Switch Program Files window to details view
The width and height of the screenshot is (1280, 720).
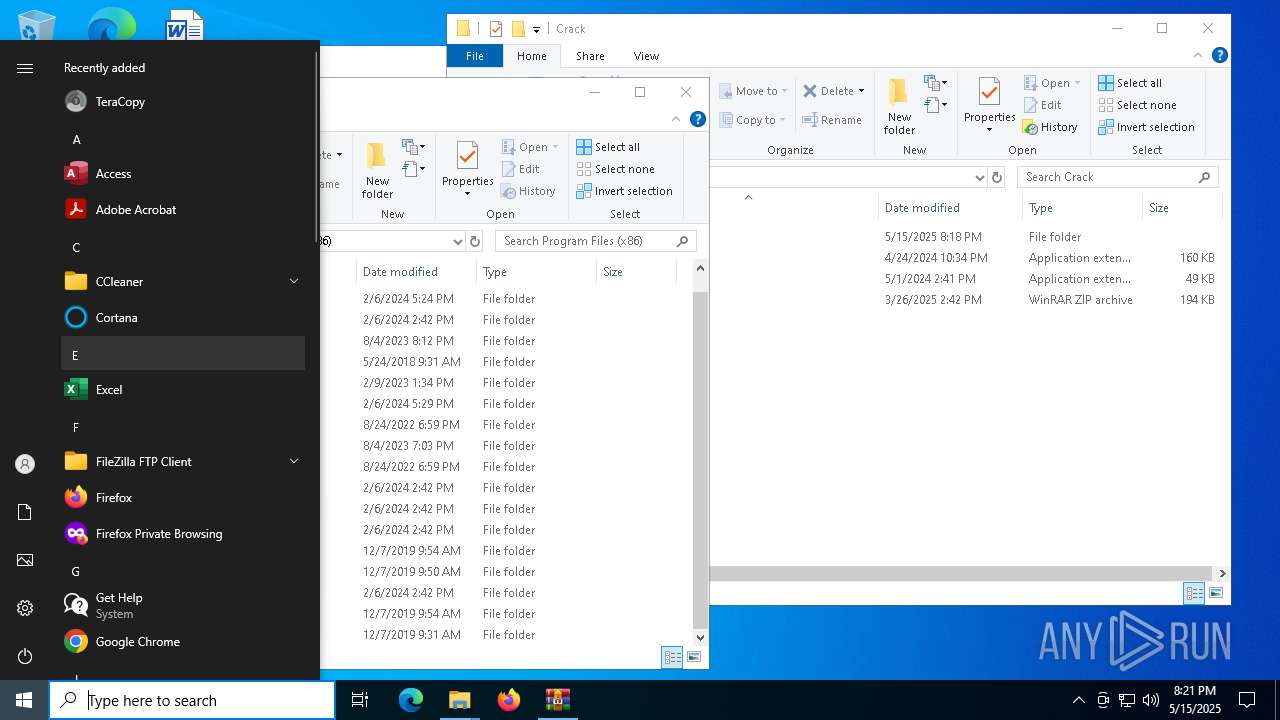click(672, 657)
